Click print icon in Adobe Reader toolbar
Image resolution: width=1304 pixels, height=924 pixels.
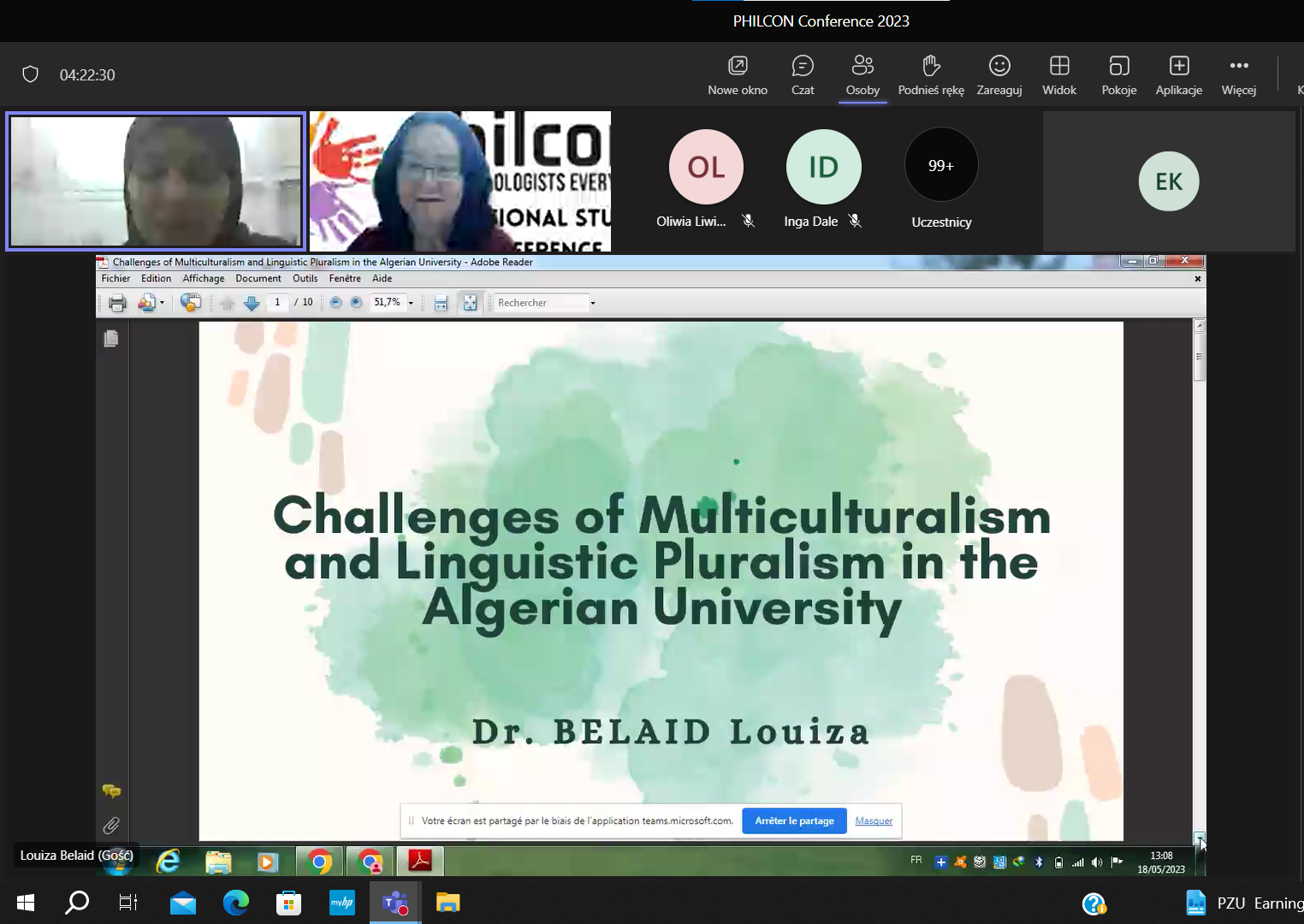[117, 303]
